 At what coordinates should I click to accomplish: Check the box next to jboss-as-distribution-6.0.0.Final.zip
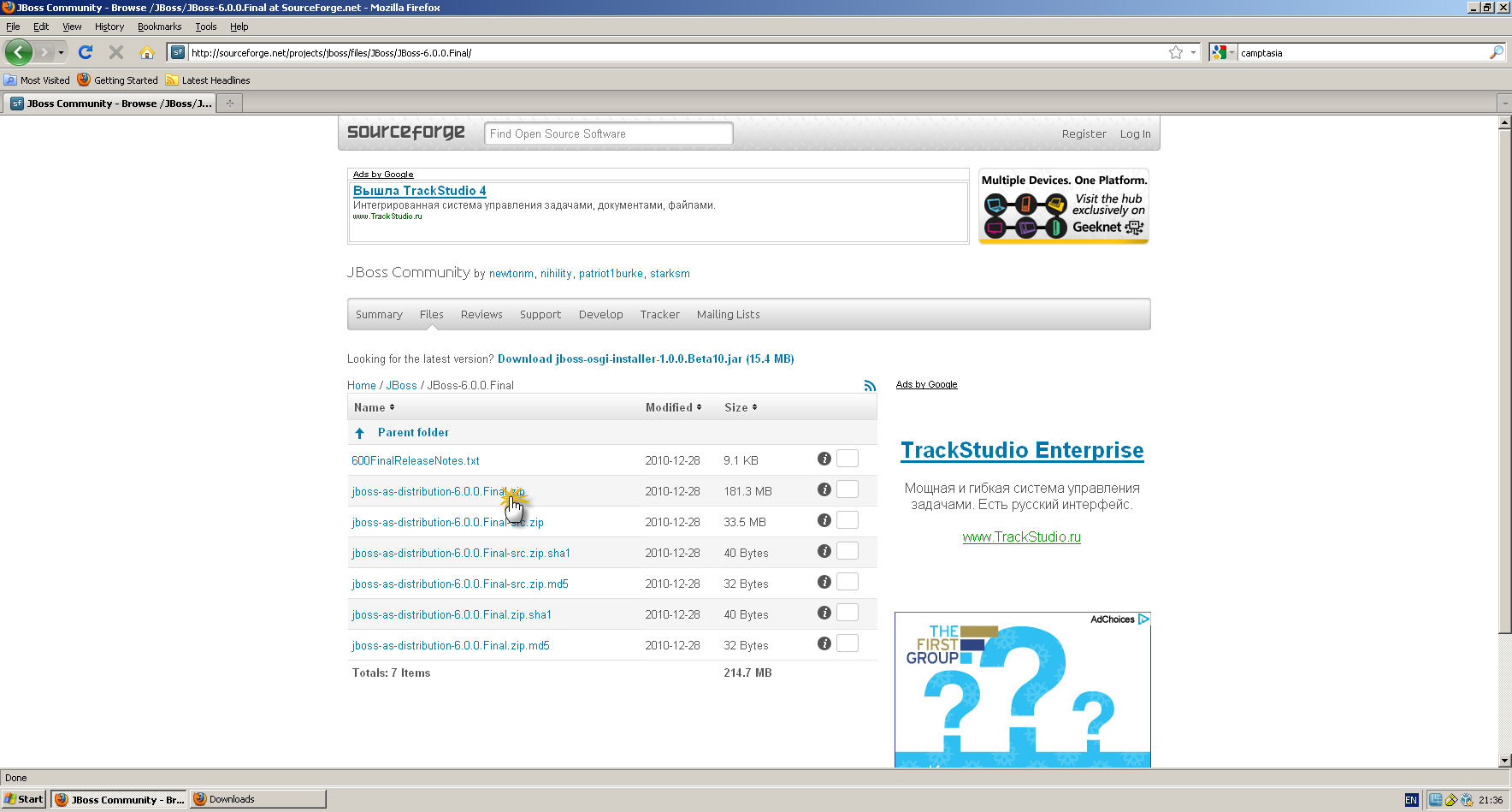click(847, 489)
